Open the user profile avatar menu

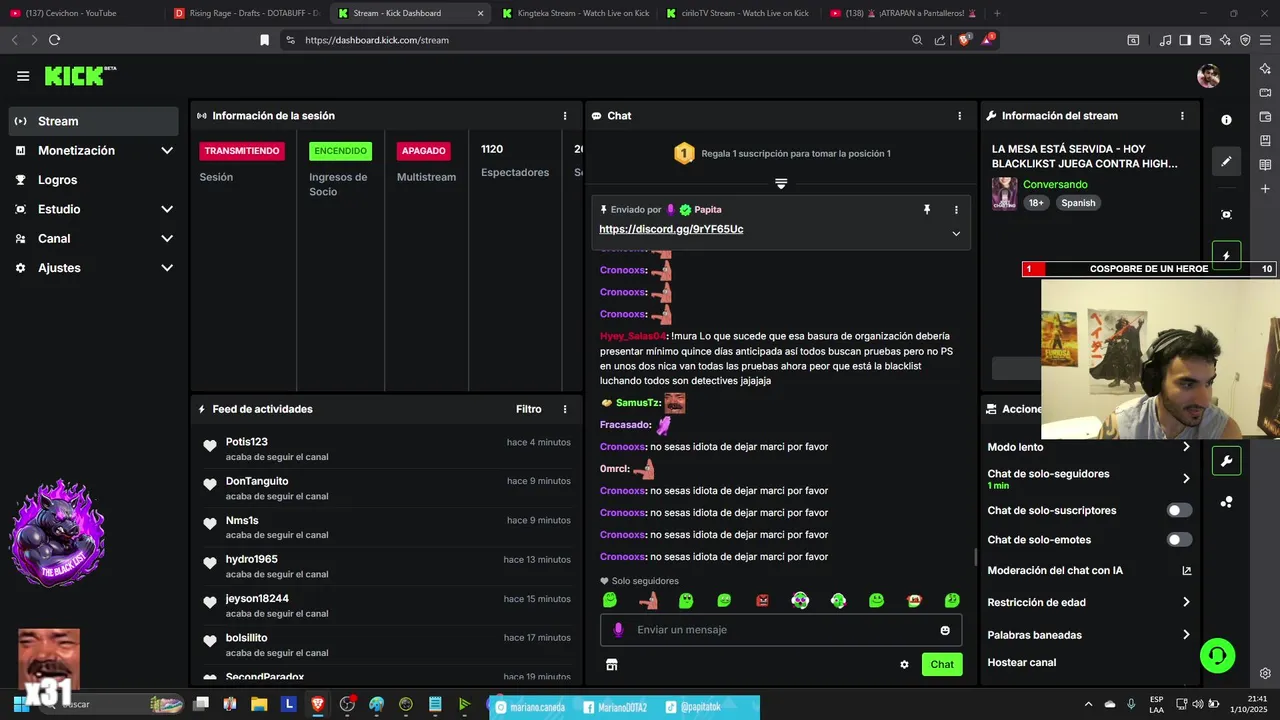pos(1209,76)
